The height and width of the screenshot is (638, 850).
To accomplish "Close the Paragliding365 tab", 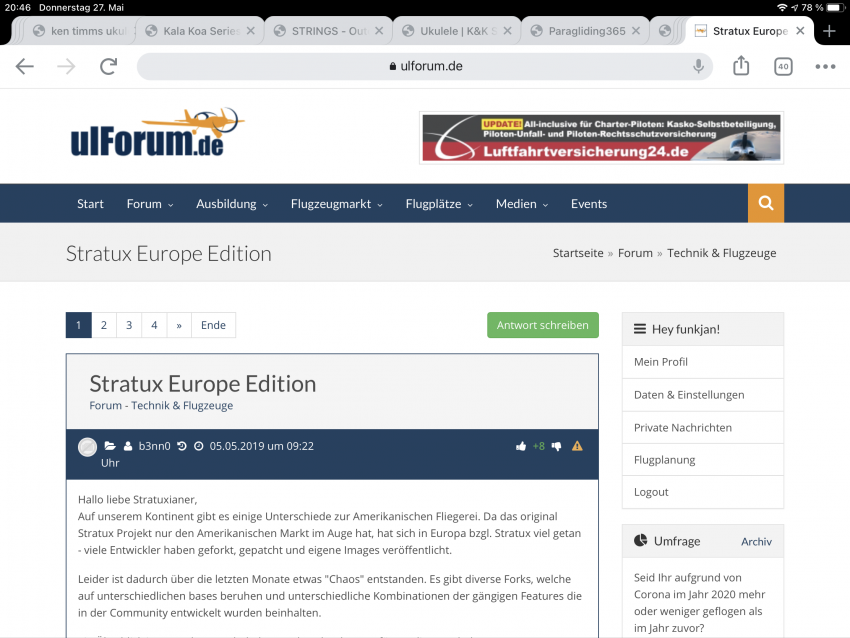I will [636, 31].
